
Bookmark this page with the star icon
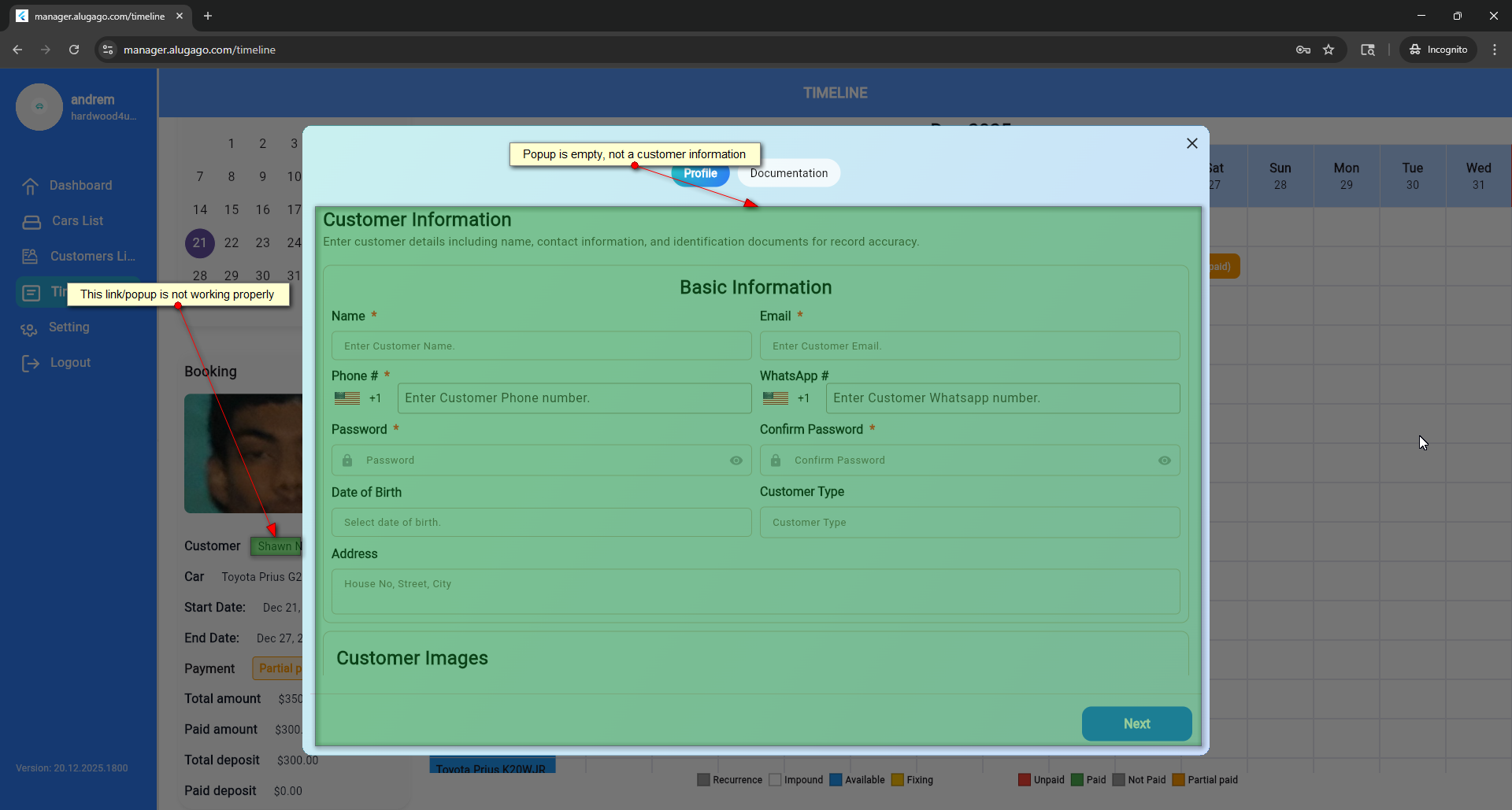click(1329, 50)
